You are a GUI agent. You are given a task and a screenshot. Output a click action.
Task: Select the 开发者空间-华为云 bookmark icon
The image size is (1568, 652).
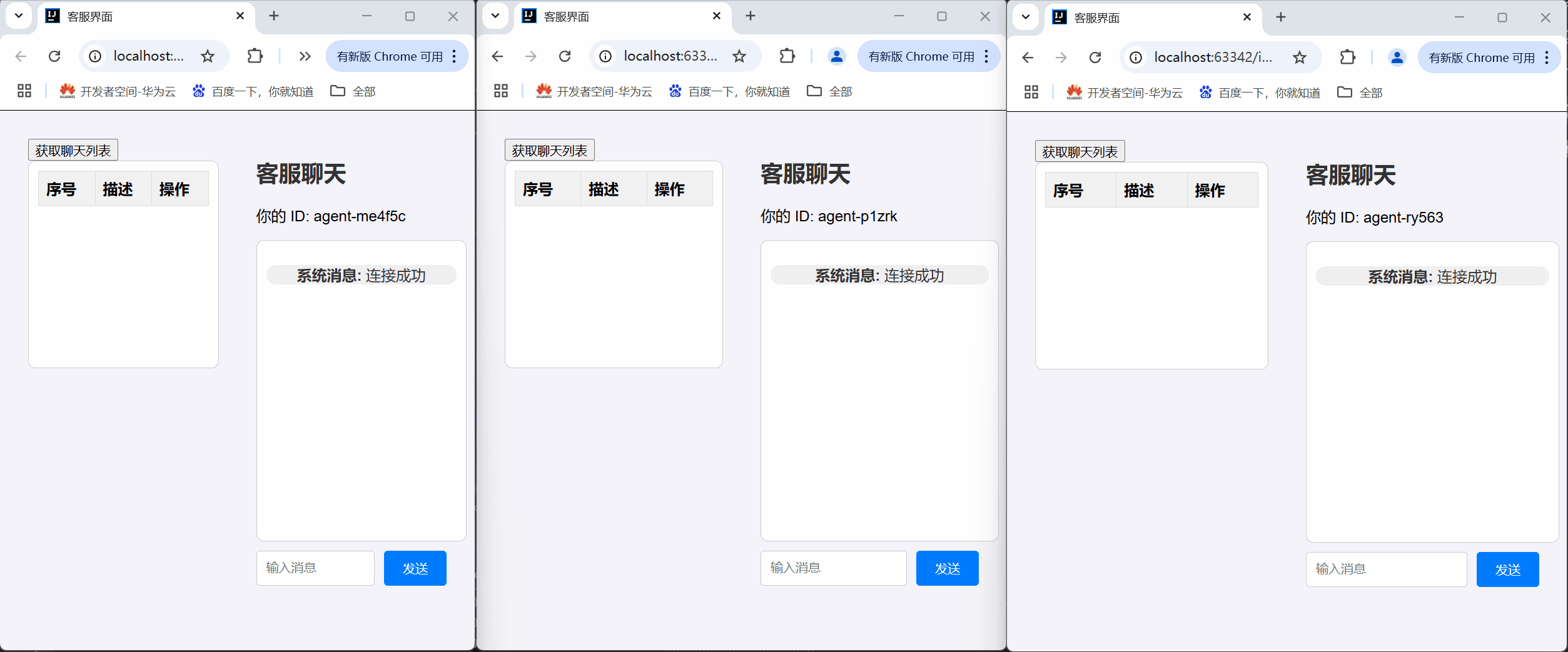pos(67,91)
